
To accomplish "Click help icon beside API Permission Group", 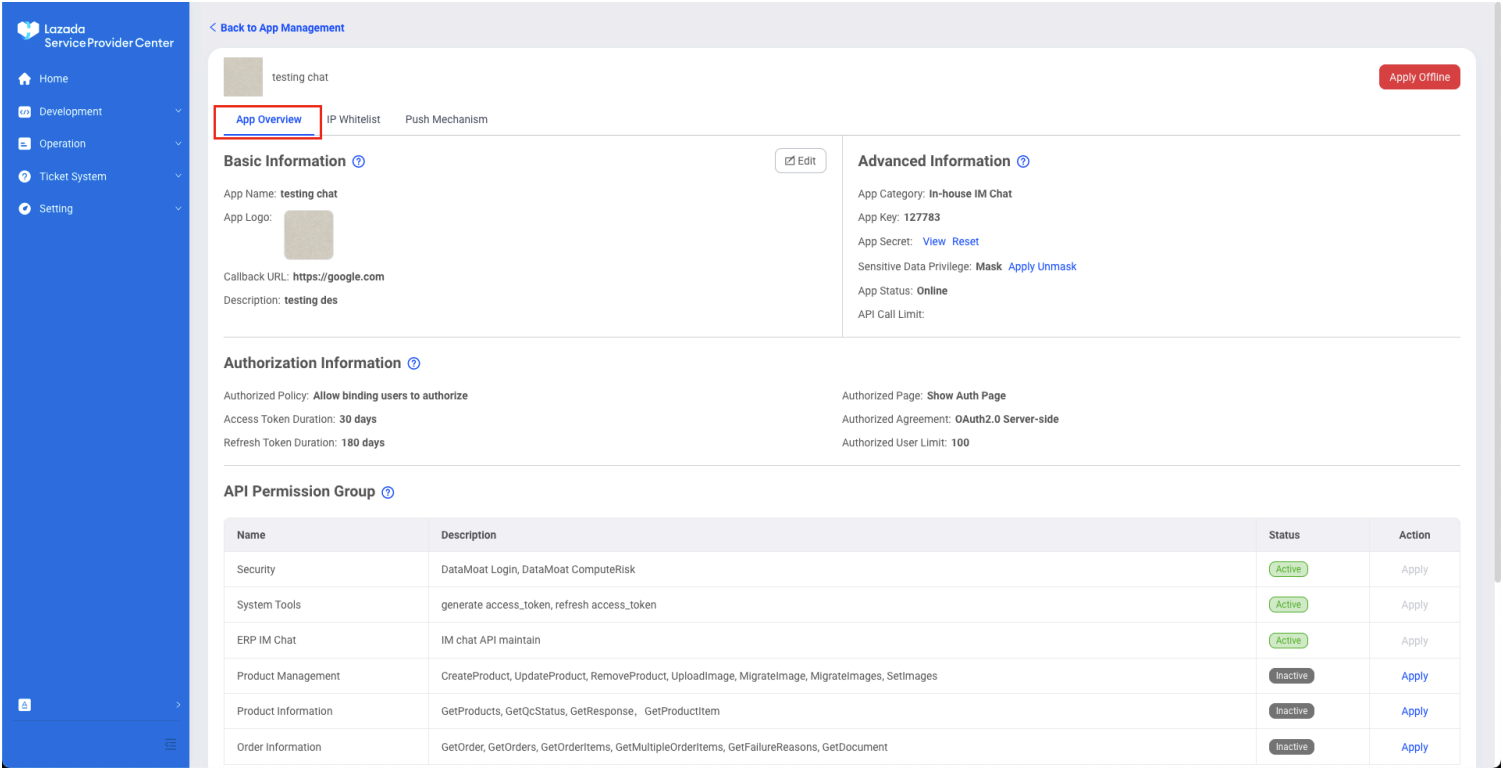I will [388, 492].
